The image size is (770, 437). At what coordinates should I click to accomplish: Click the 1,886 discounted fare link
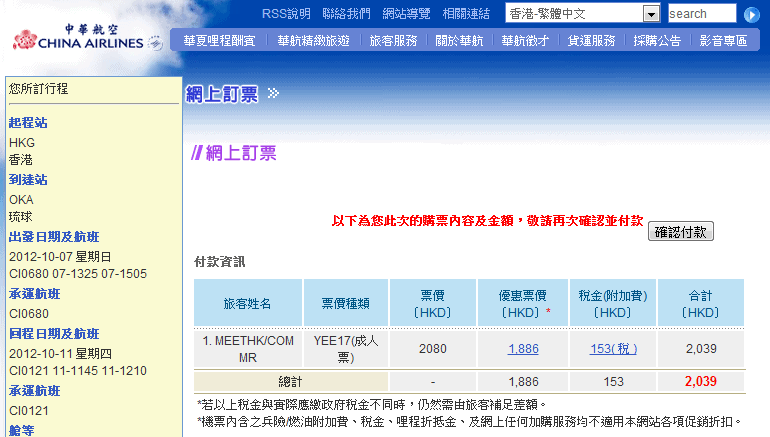(x=523, y=348)
